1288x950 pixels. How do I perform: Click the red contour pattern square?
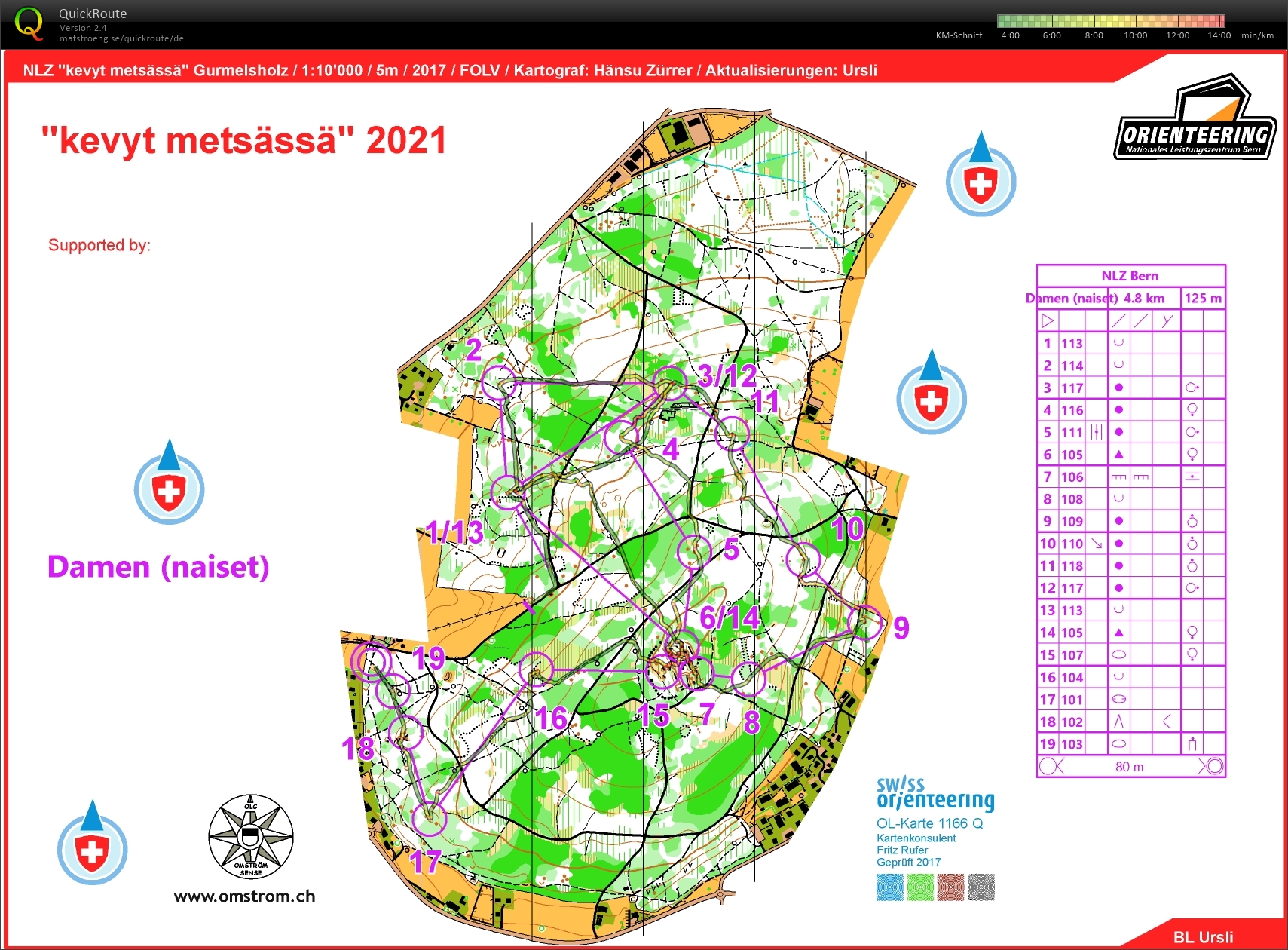pyautogui.click(x=951, y=887)
